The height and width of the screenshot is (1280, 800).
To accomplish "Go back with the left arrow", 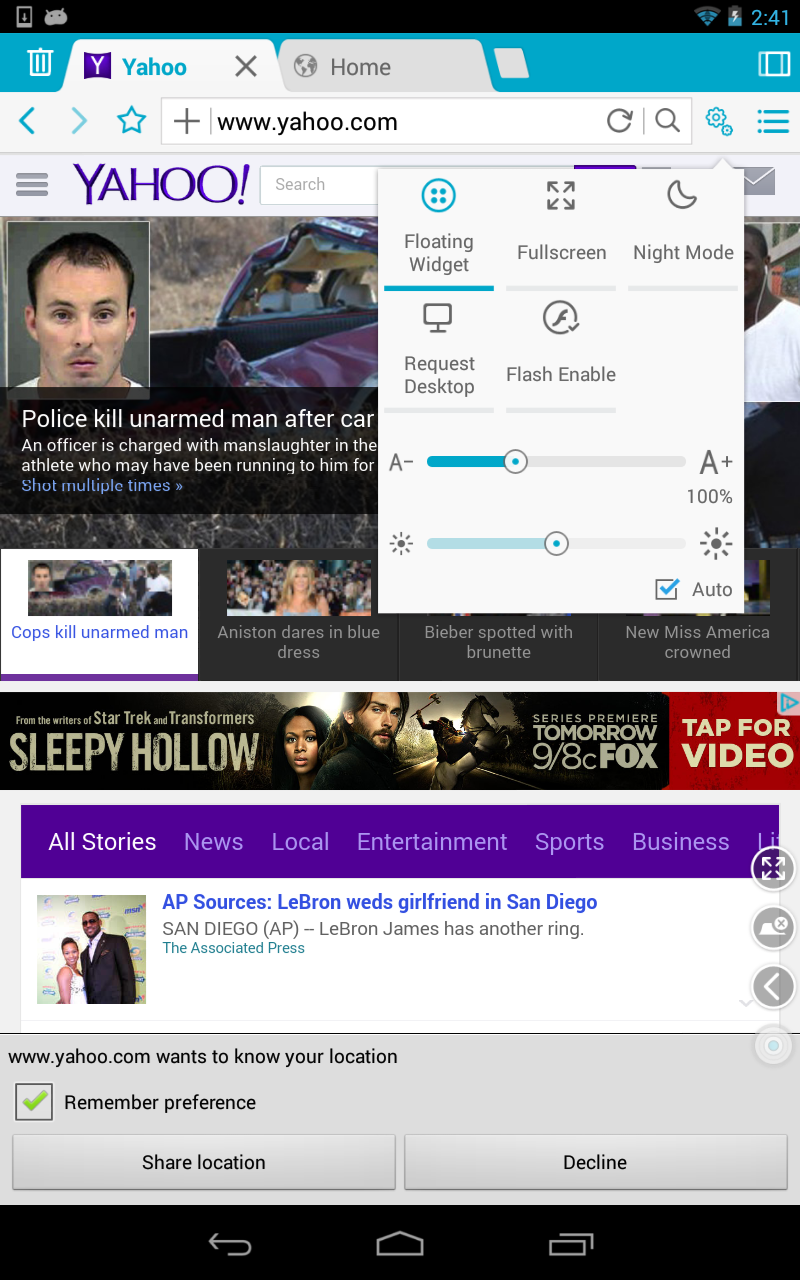I will (27, 122).
